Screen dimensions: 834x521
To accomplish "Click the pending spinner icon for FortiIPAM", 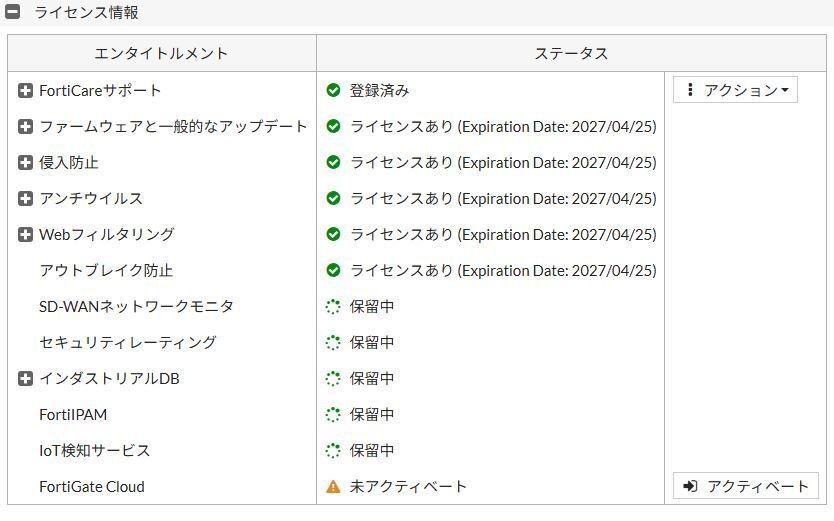I will (x=333, y=414).
